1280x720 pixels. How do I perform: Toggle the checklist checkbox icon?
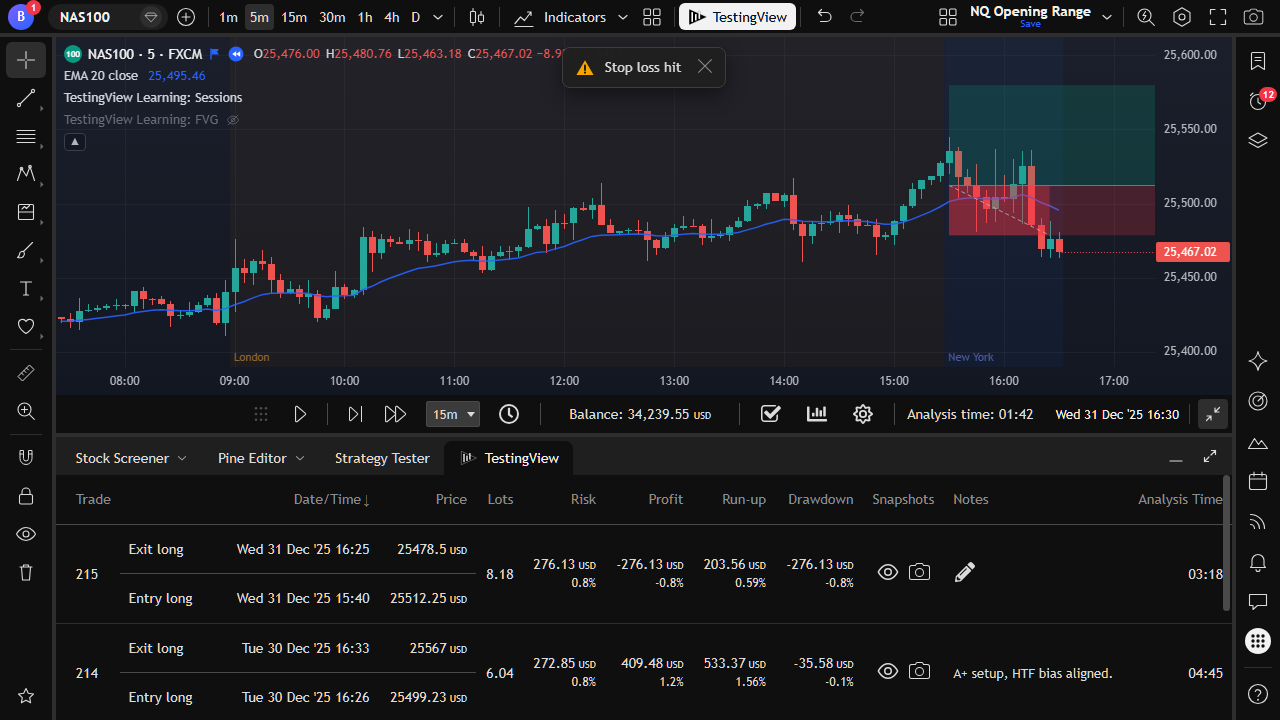(770, 414)
